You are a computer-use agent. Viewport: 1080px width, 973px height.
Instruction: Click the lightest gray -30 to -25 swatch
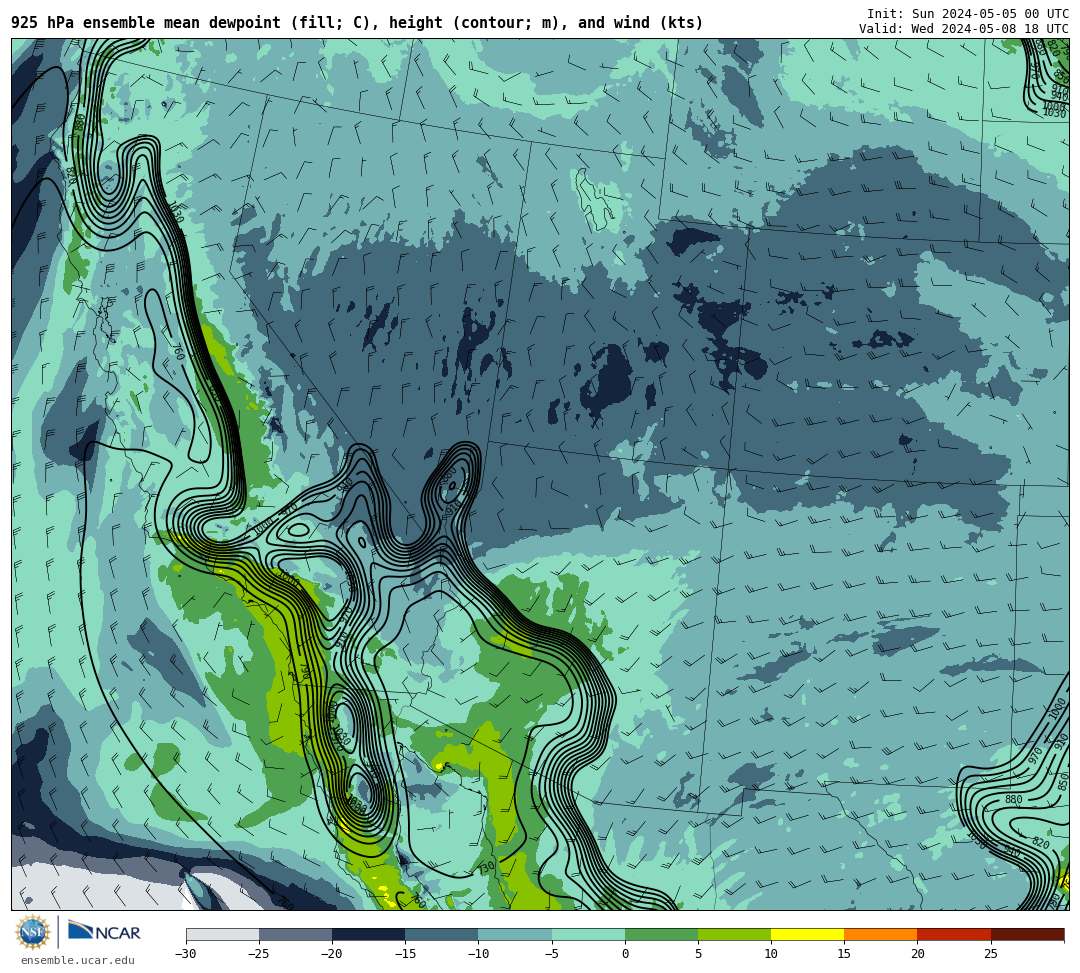(222, 934)
